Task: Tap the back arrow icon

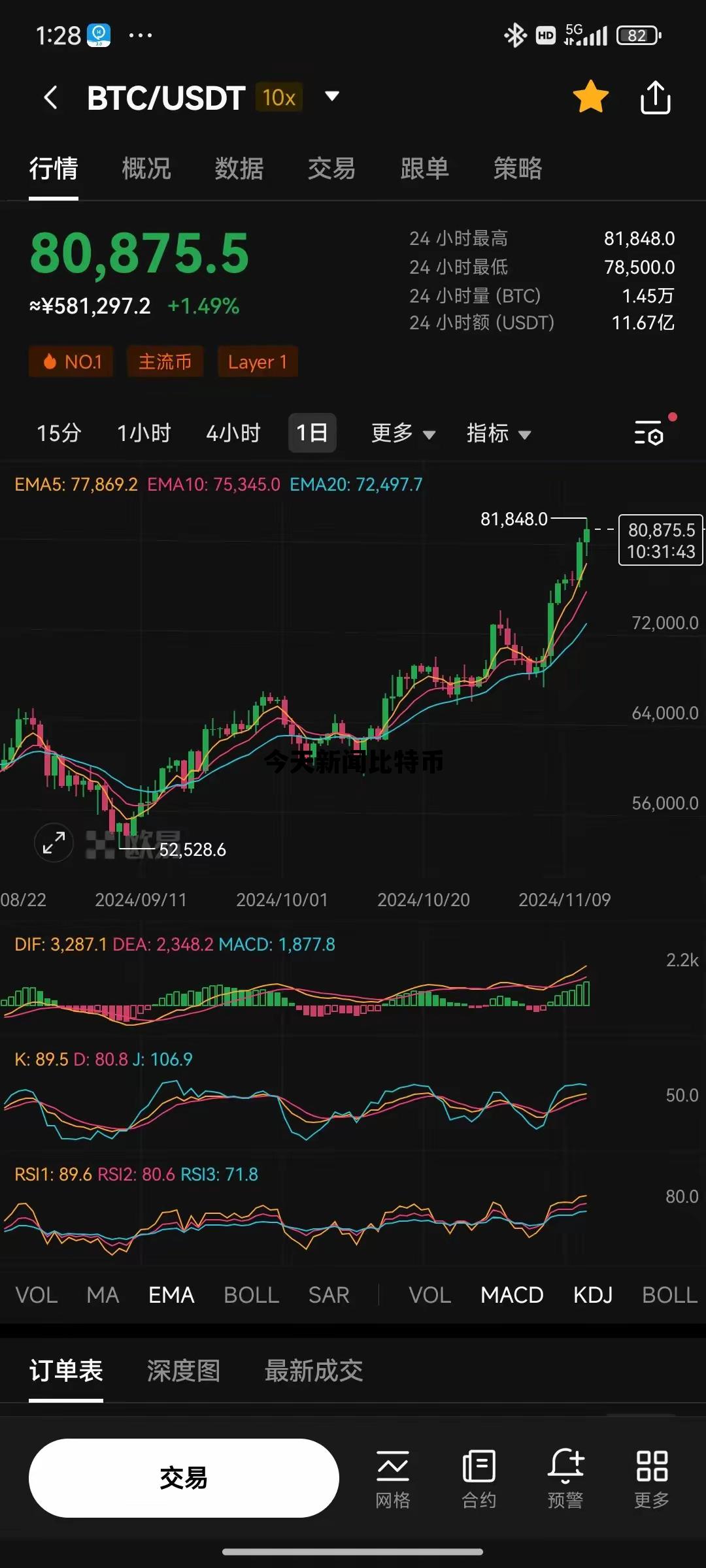Action: click(51, 98)
